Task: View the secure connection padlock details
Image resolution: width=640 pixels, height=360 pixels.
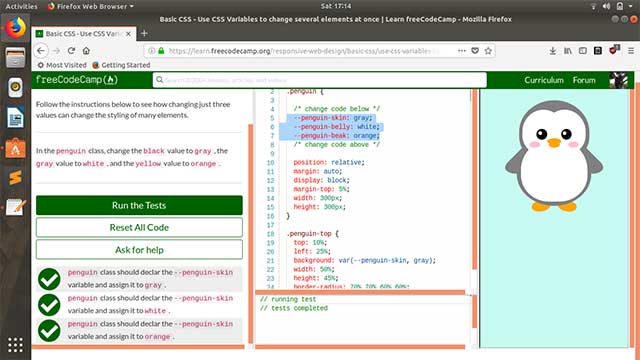Action: 161,51
